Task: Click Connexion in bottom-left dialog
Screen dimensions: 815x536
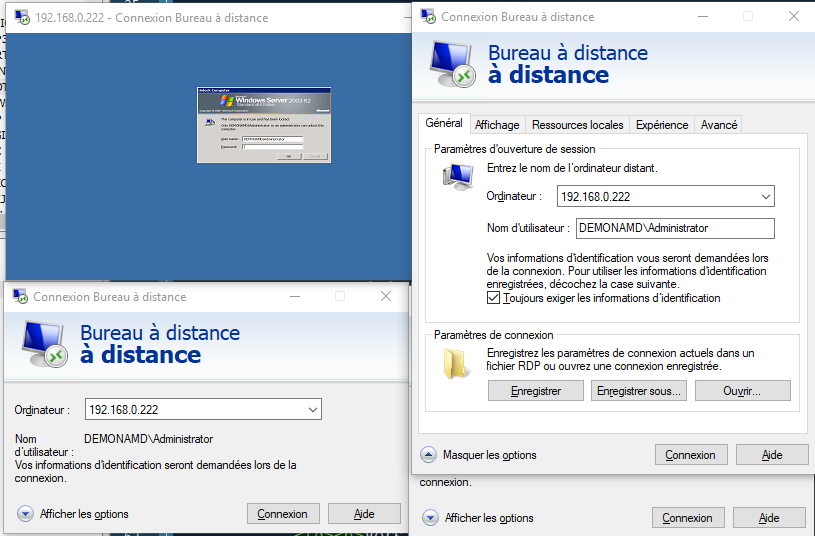Action: [x=283, y=514]
